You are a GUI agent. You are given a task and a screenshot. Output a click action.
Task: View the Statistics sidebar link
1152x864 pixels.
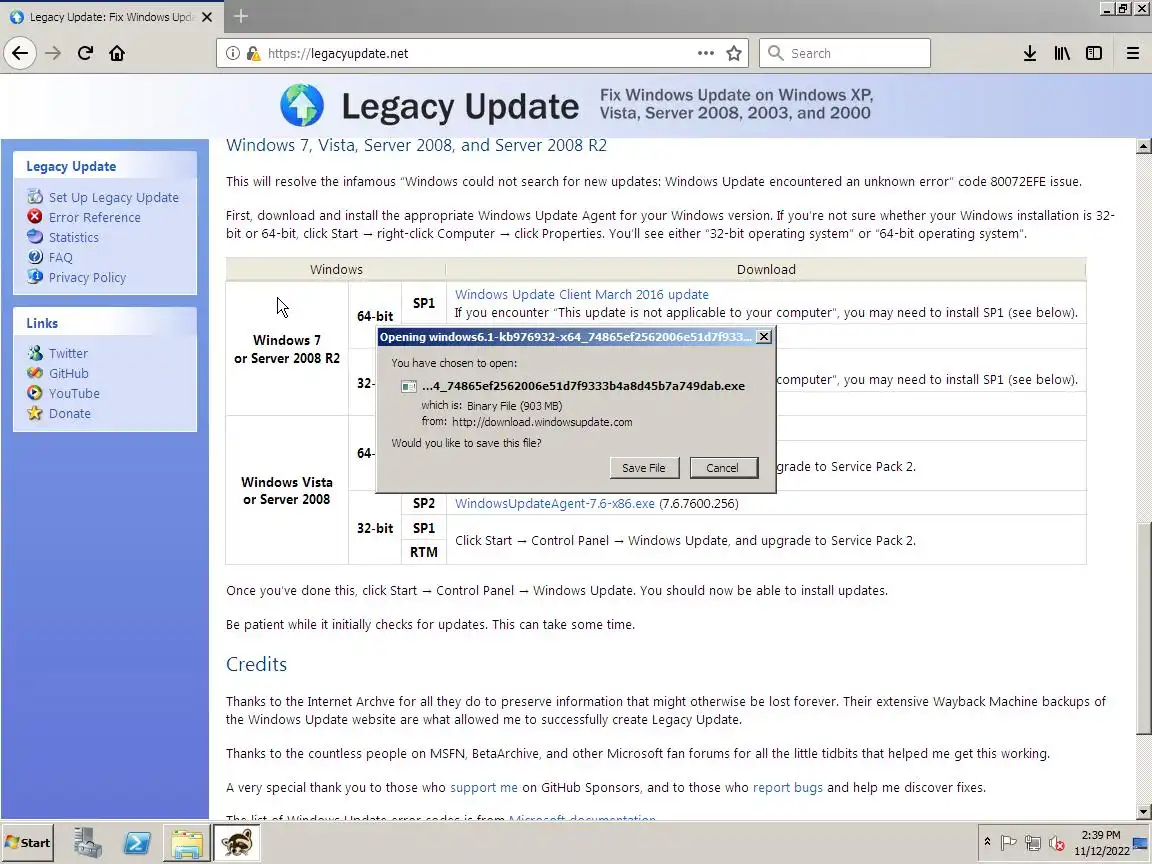point(73,237)
